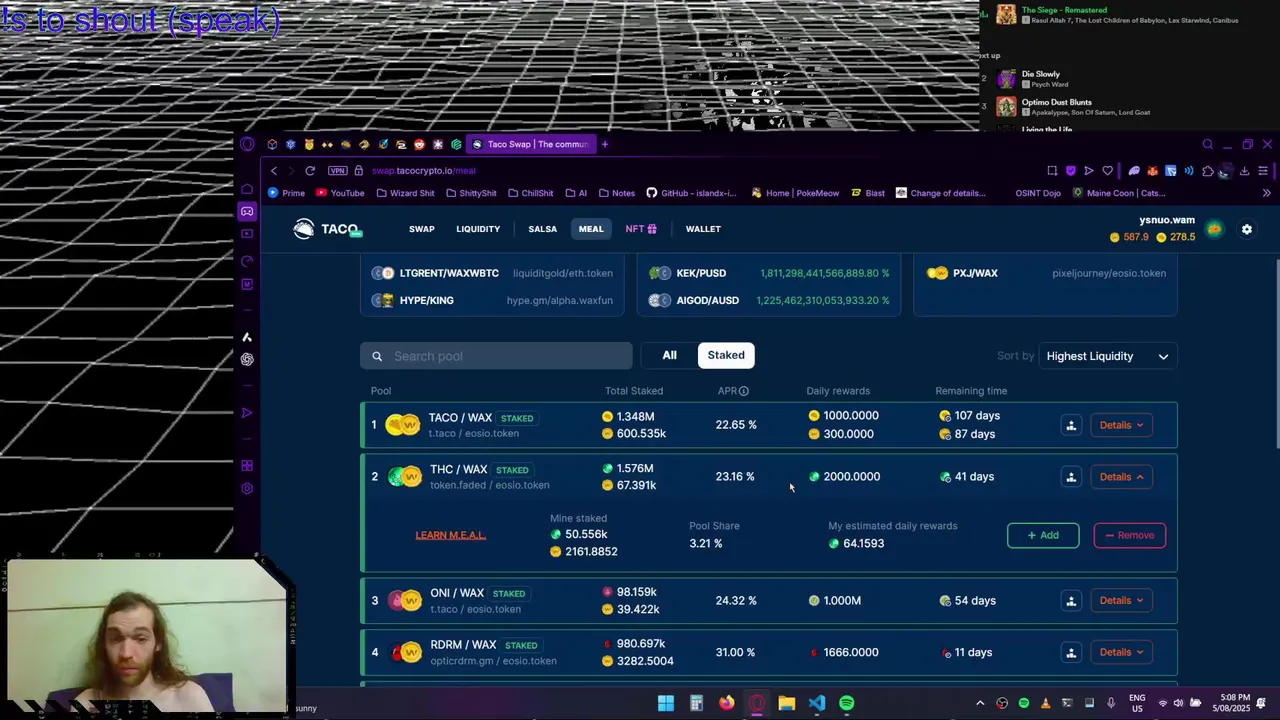
Task: Focus the Search pool input field
Action: [496, 356]
